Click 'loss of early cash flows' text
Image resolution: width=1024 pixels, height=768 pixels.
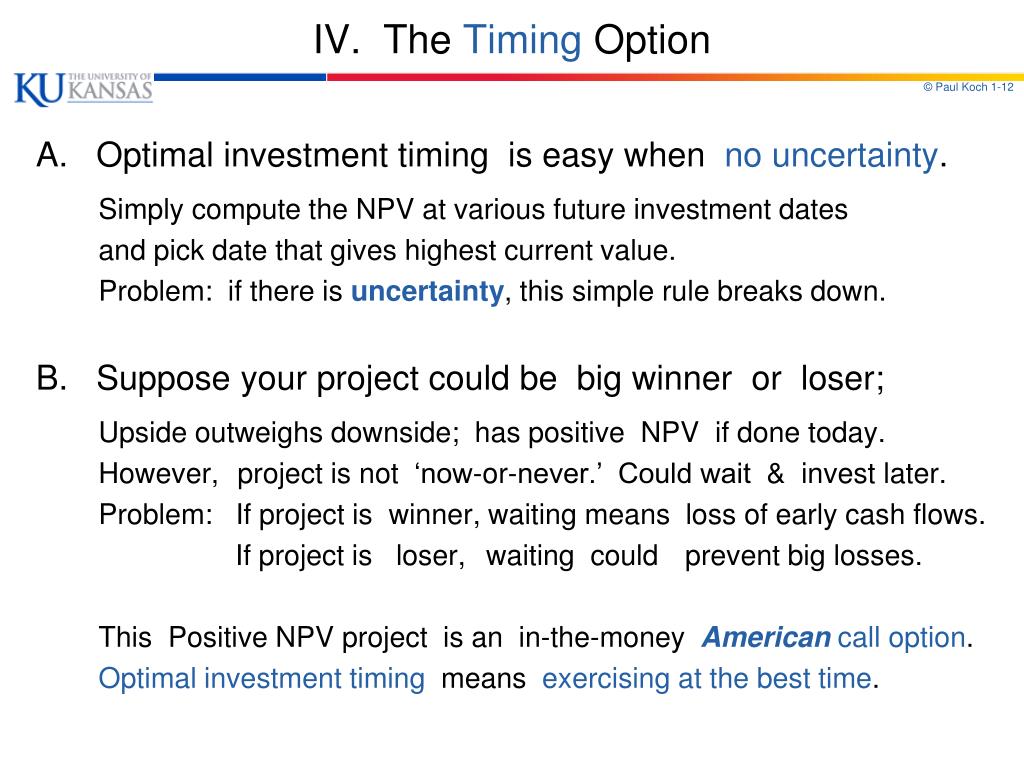pos(835,515)
